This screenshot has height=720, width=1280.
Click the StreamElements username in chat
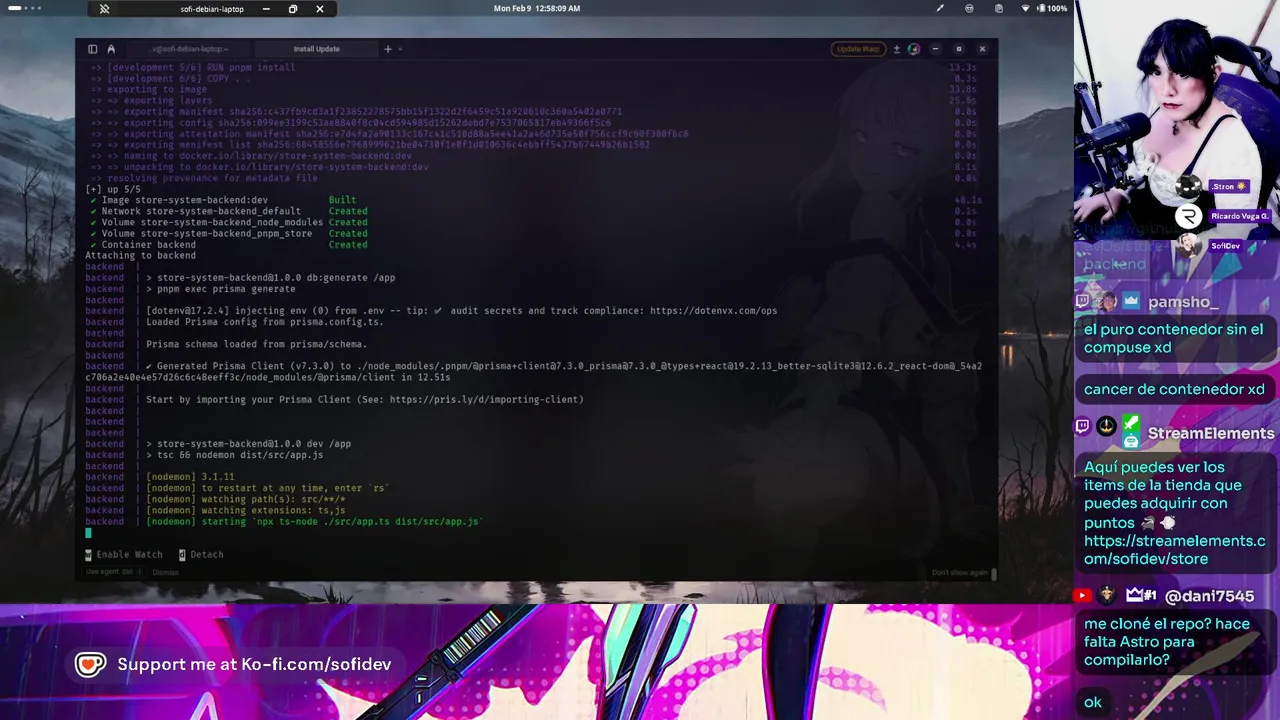[x=1211, y=433]
